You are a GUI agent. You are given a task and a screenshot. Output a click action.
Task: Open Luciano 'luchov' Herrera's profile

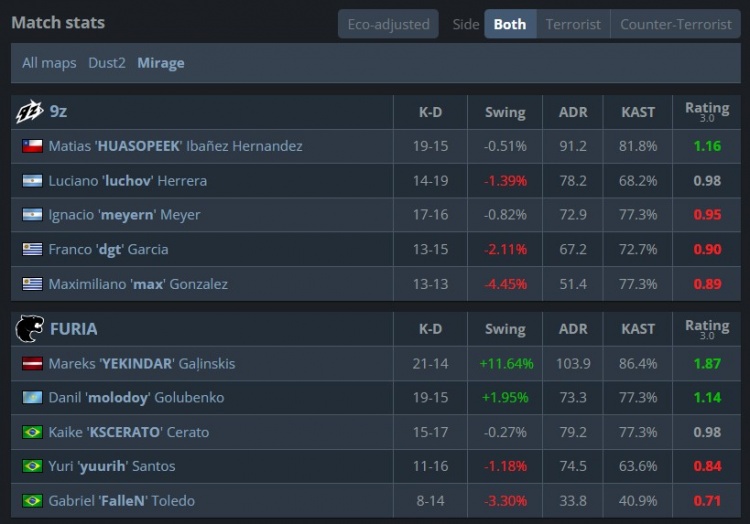point(128,181)
